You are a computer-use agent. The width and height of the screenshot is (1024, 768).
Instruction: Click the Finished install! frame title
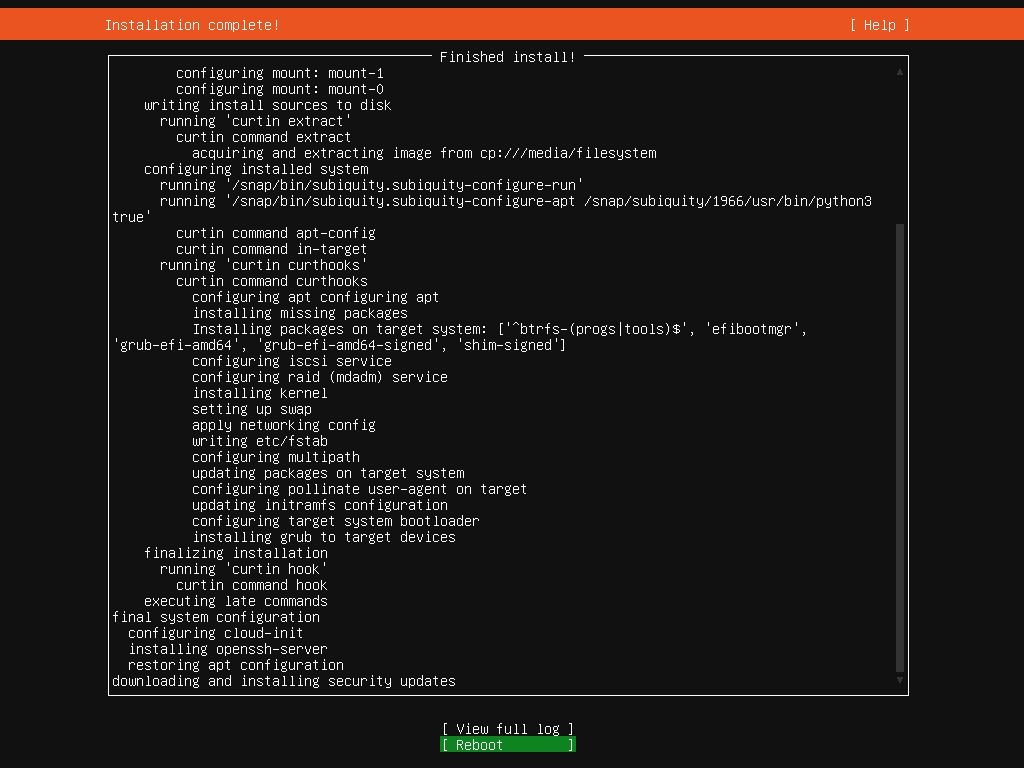pyautogui.click(x=507, y=57)
